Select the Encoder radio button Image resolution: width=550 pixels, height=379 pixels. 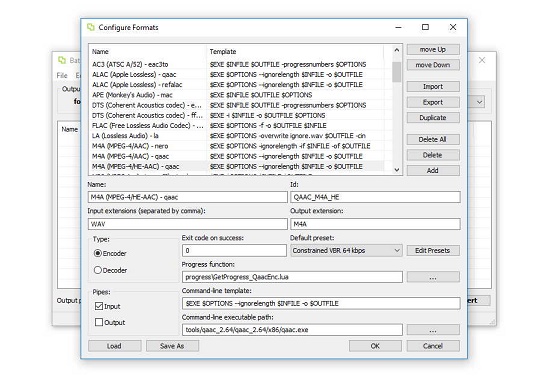[98, 253]
